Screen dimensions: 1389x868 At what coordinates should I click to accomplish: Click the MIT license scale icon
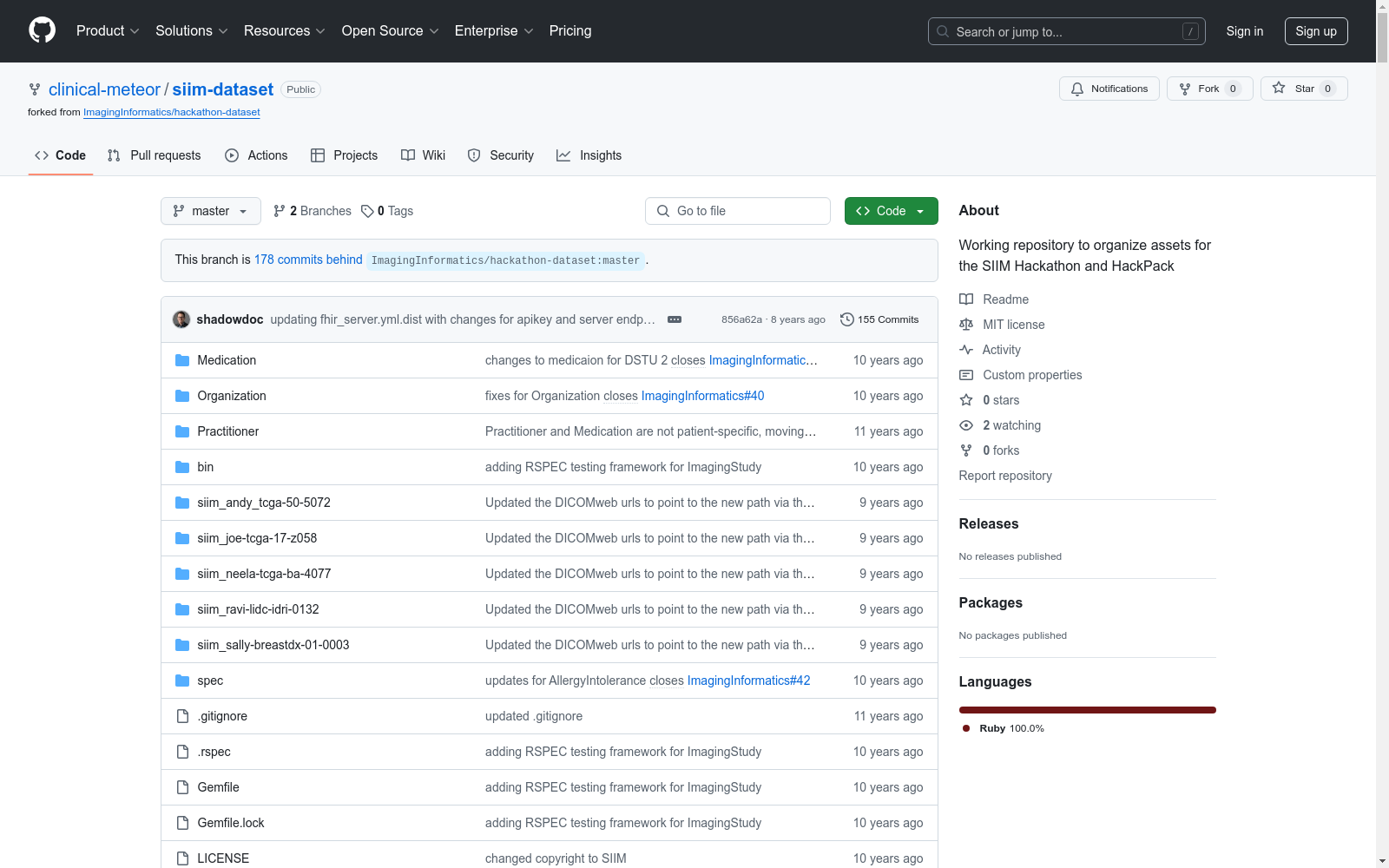pos(966,325)
